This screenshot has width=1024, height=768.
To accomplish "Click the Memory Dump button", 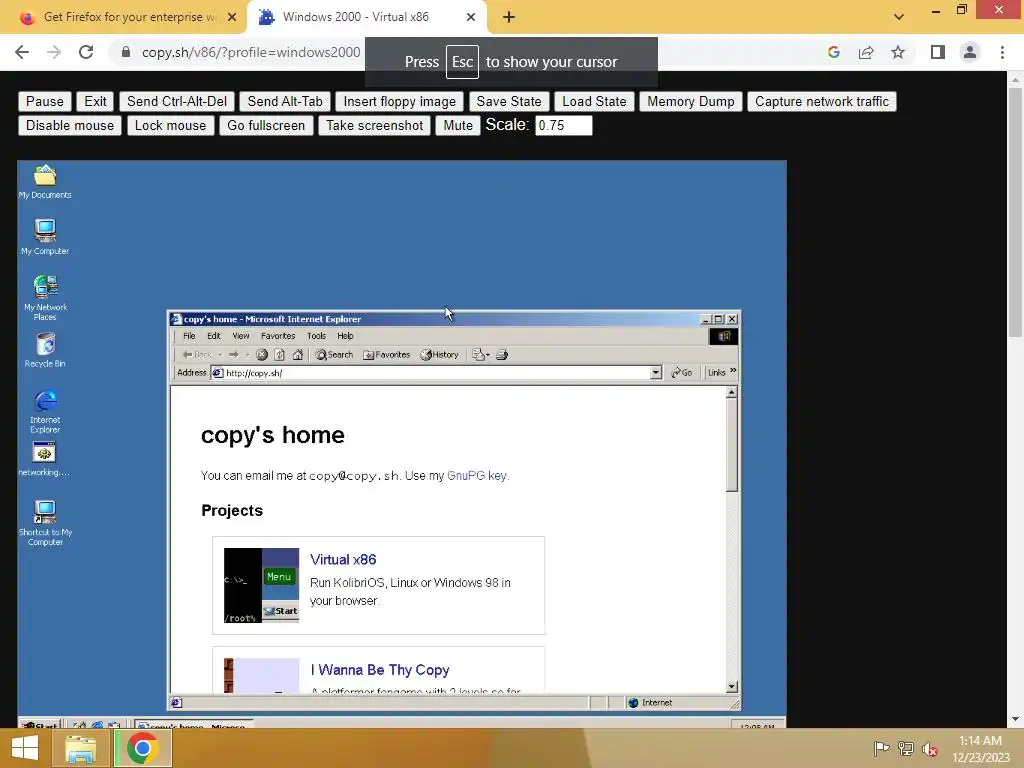I will 691,101.
